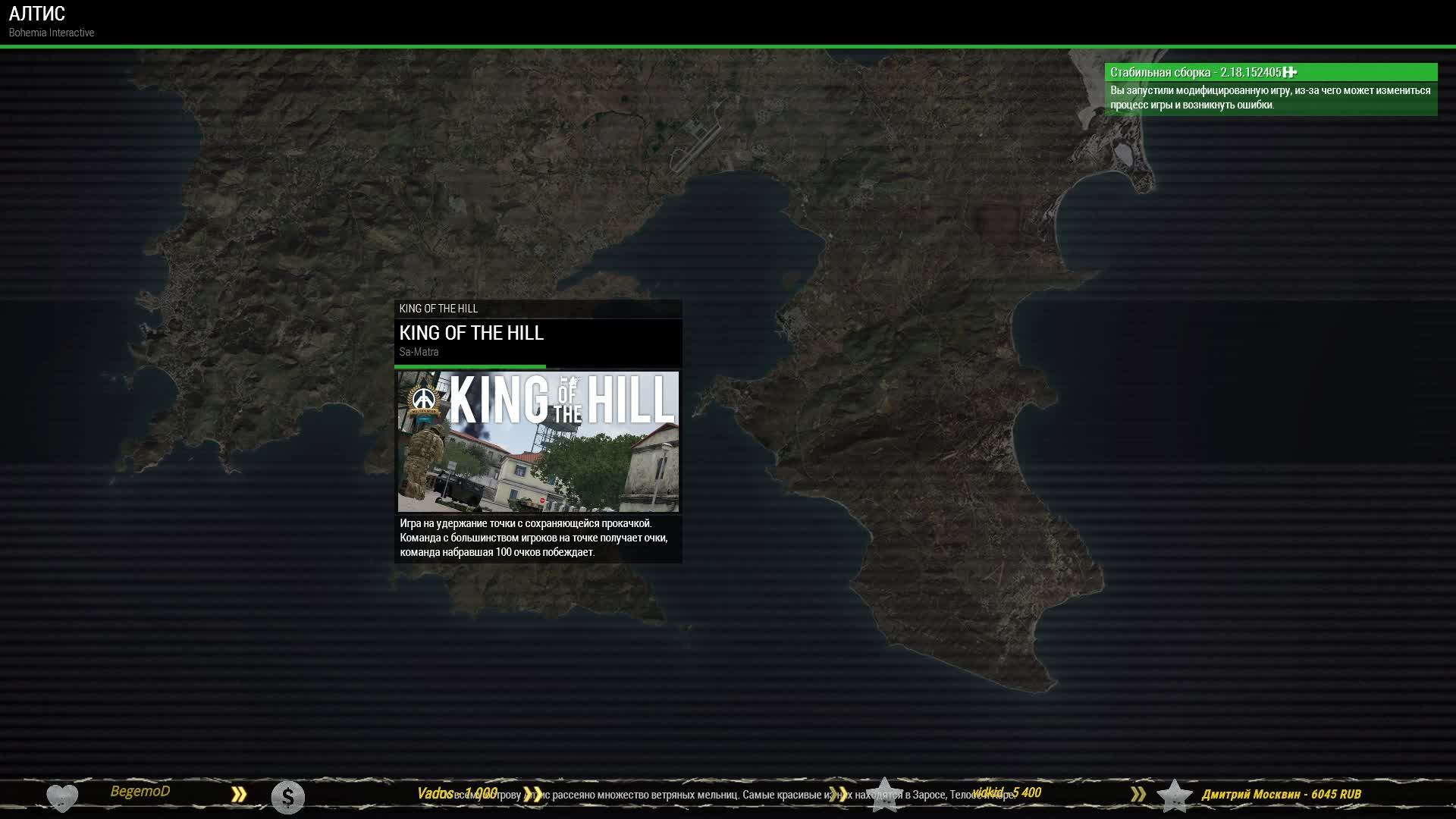Click the heart icon in bottom bar

62,797
